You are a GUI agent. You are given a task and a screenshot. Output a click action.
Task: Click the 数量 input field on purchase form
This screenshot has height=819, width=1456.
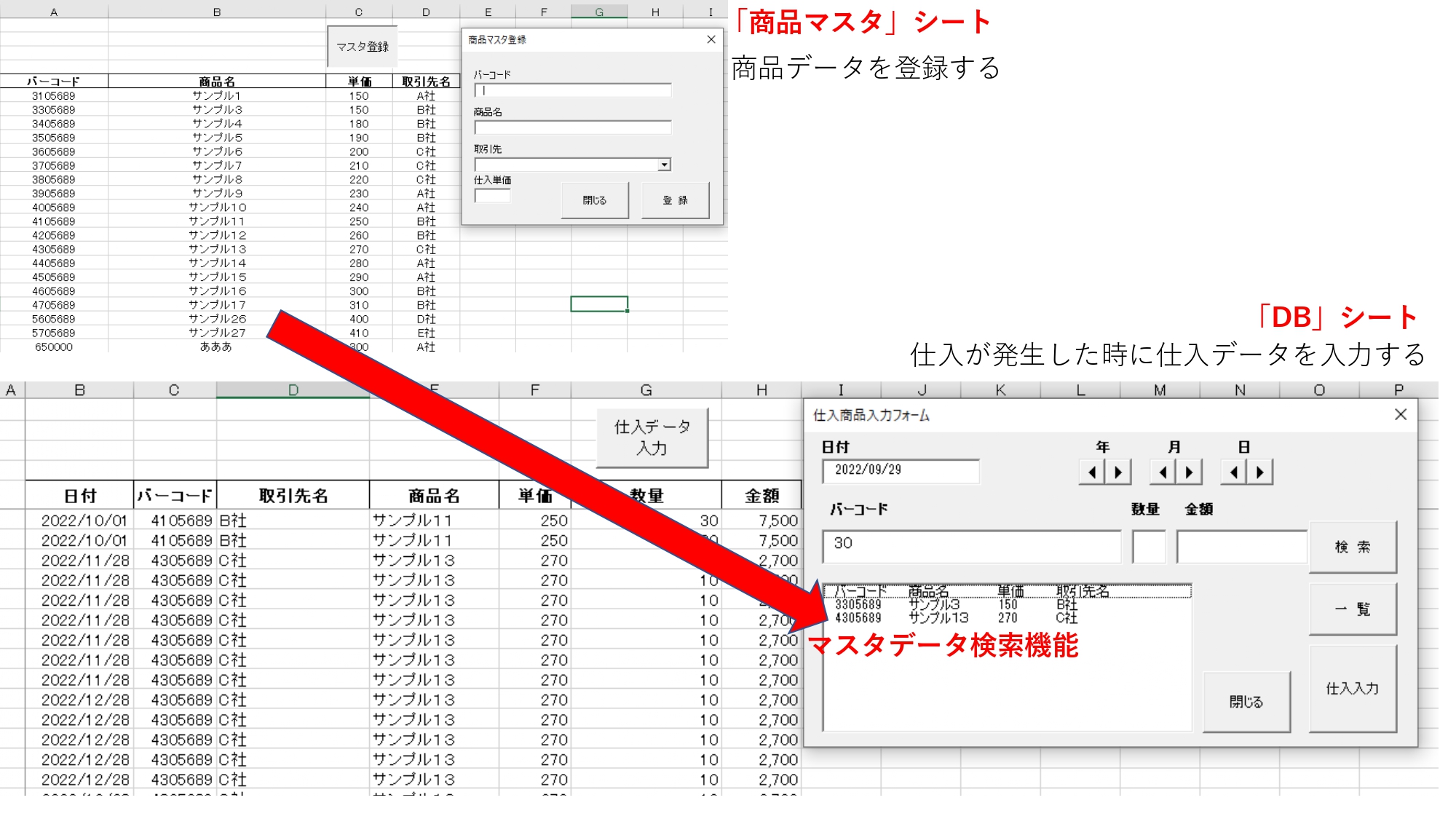coord(1148,547)
